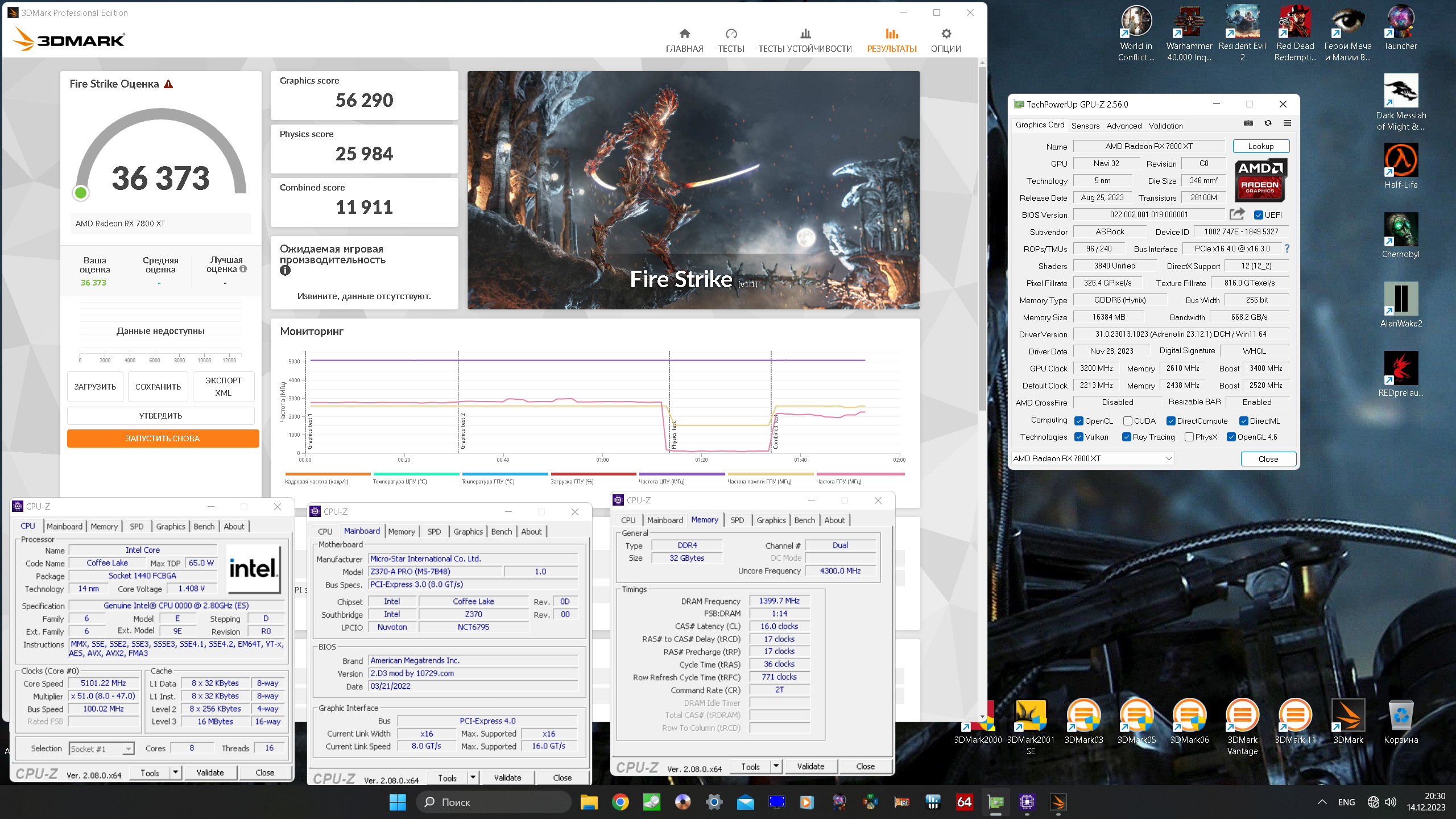Open the Red Dead Redemption desktop shortcut
Image resolution: width=1456 pixels, height=819 pixels.
[x=1295, y=33]
